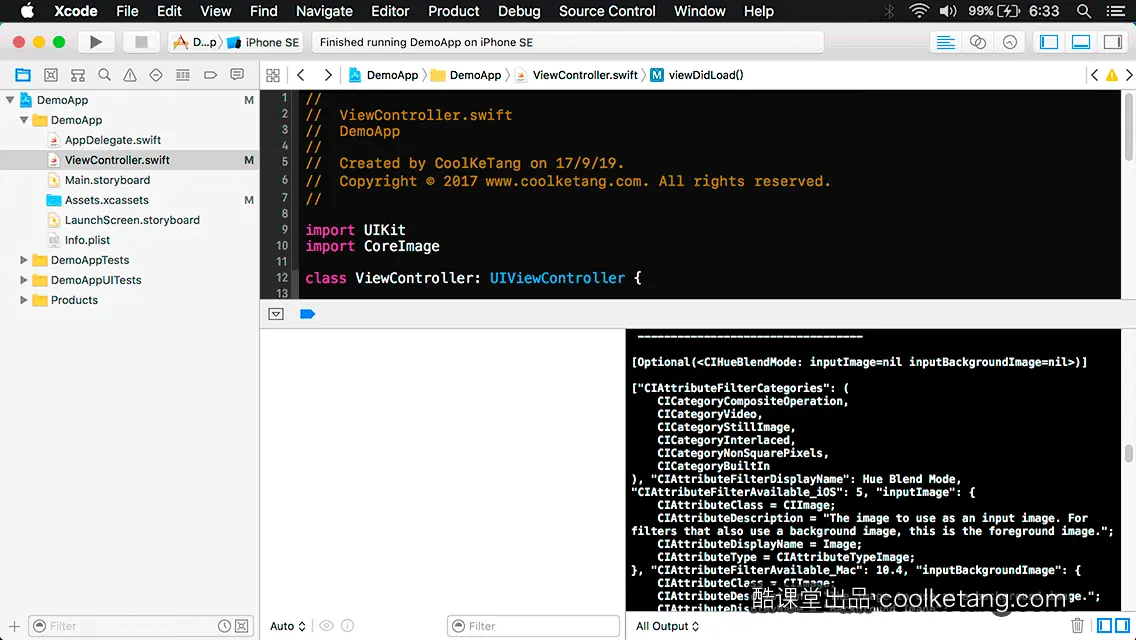The width and height of the screenshot is (1136, 640).
Task: Hide the debug area with console toggle
Action: (276, 314)
